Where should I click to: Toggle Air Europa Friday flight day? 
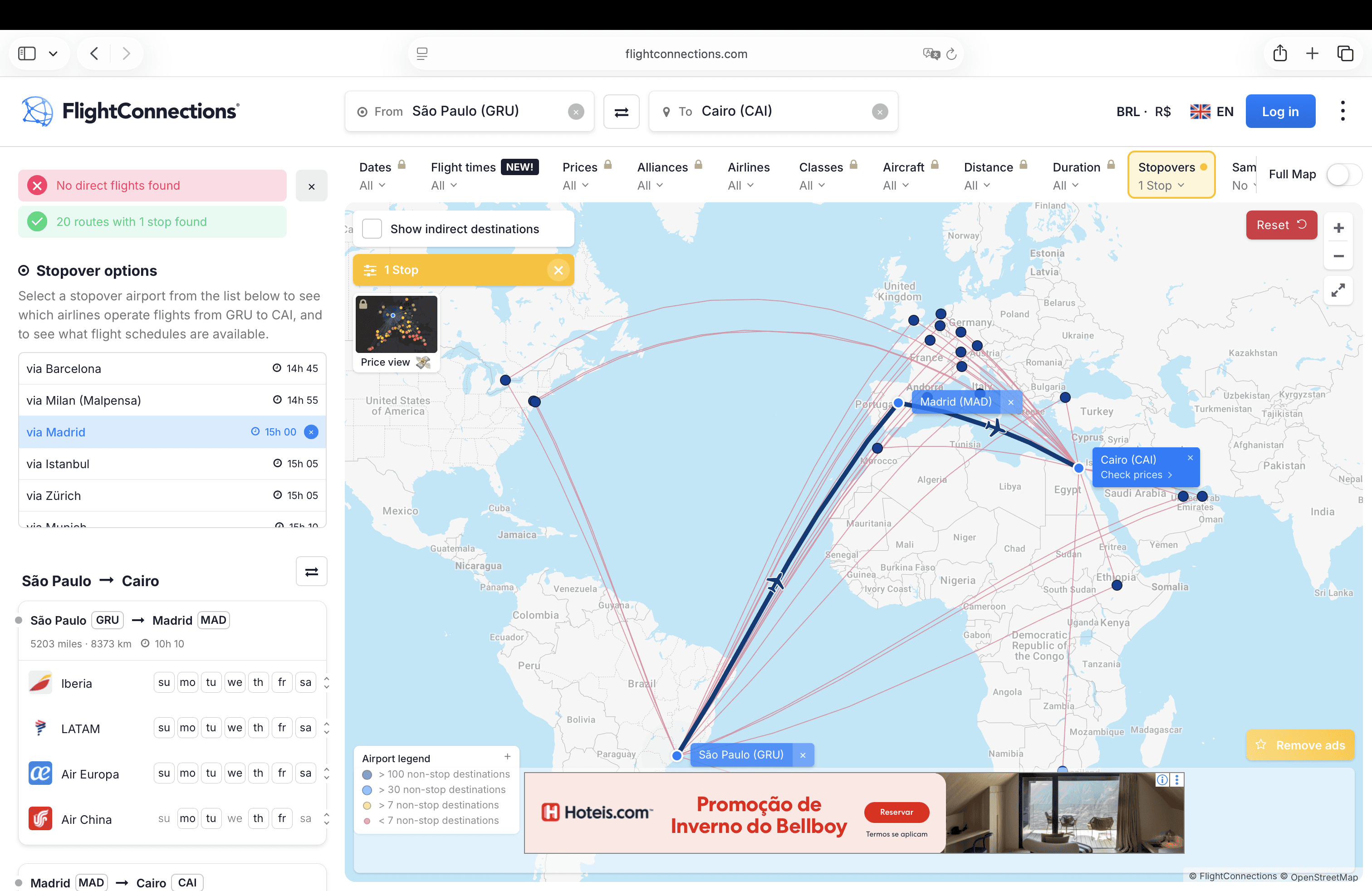tap(282, 774)
